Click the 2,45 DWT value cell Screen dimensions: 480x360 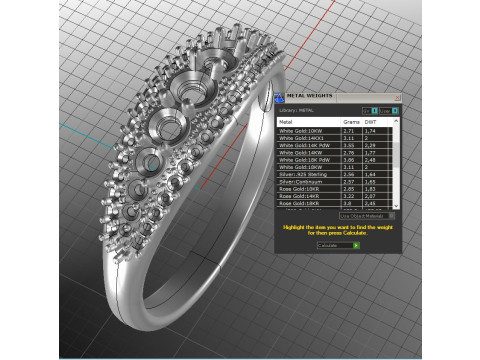[x=375, y=203]
